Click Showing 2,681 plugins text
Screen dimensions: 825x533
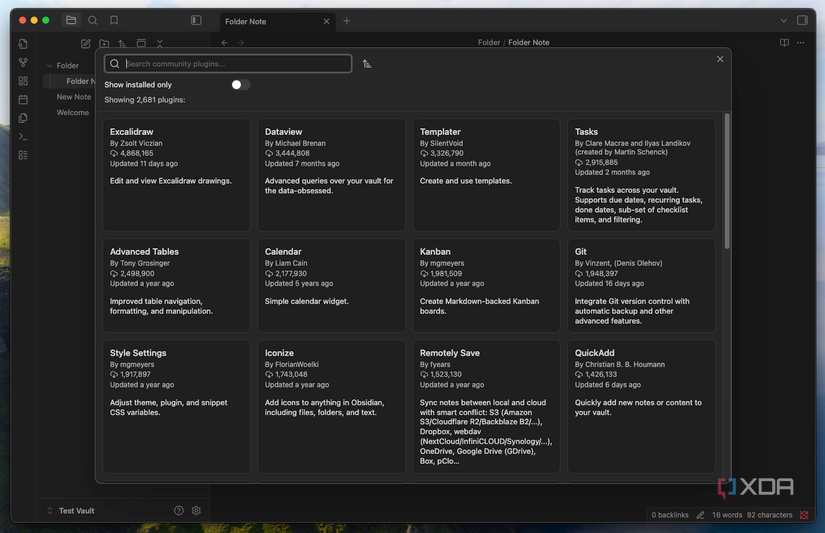(x=145, y=100)
